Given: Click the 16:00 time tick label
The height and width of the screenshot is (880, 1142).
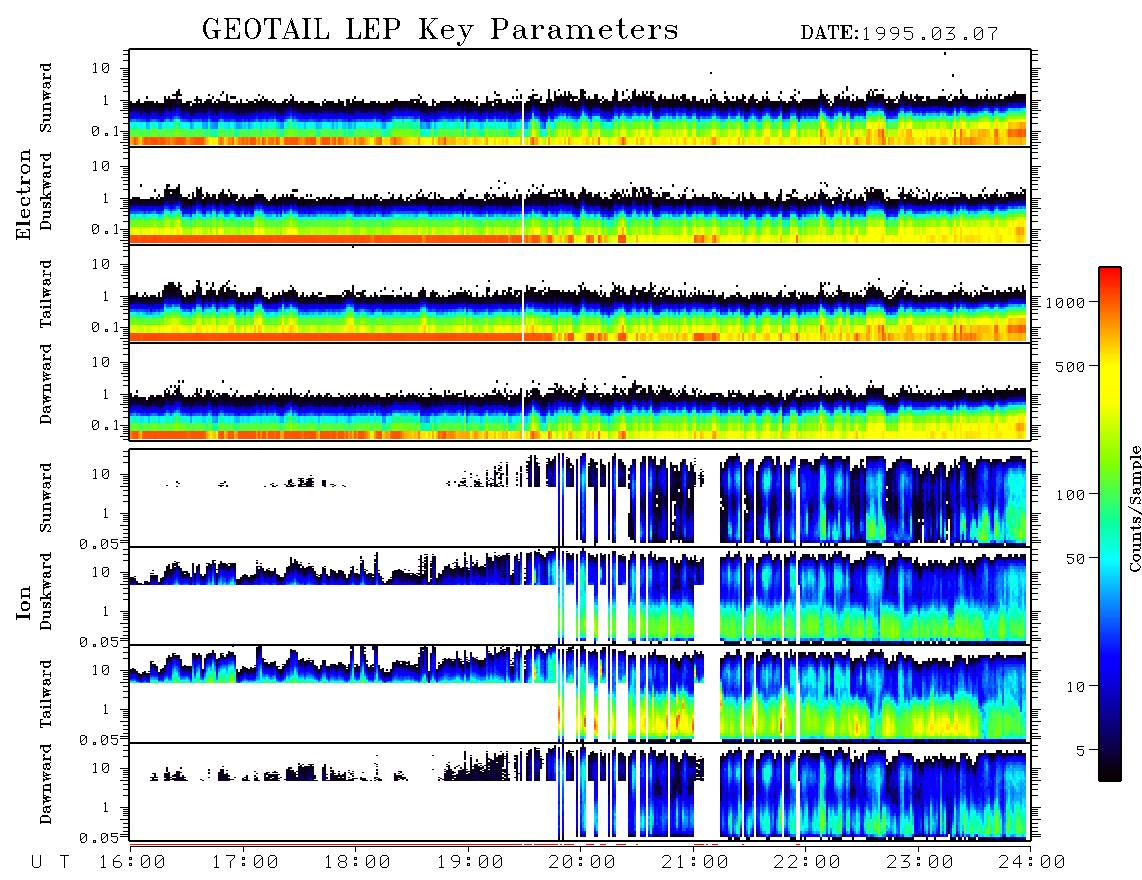Looking at the screenshot, I should pos(133,862).
